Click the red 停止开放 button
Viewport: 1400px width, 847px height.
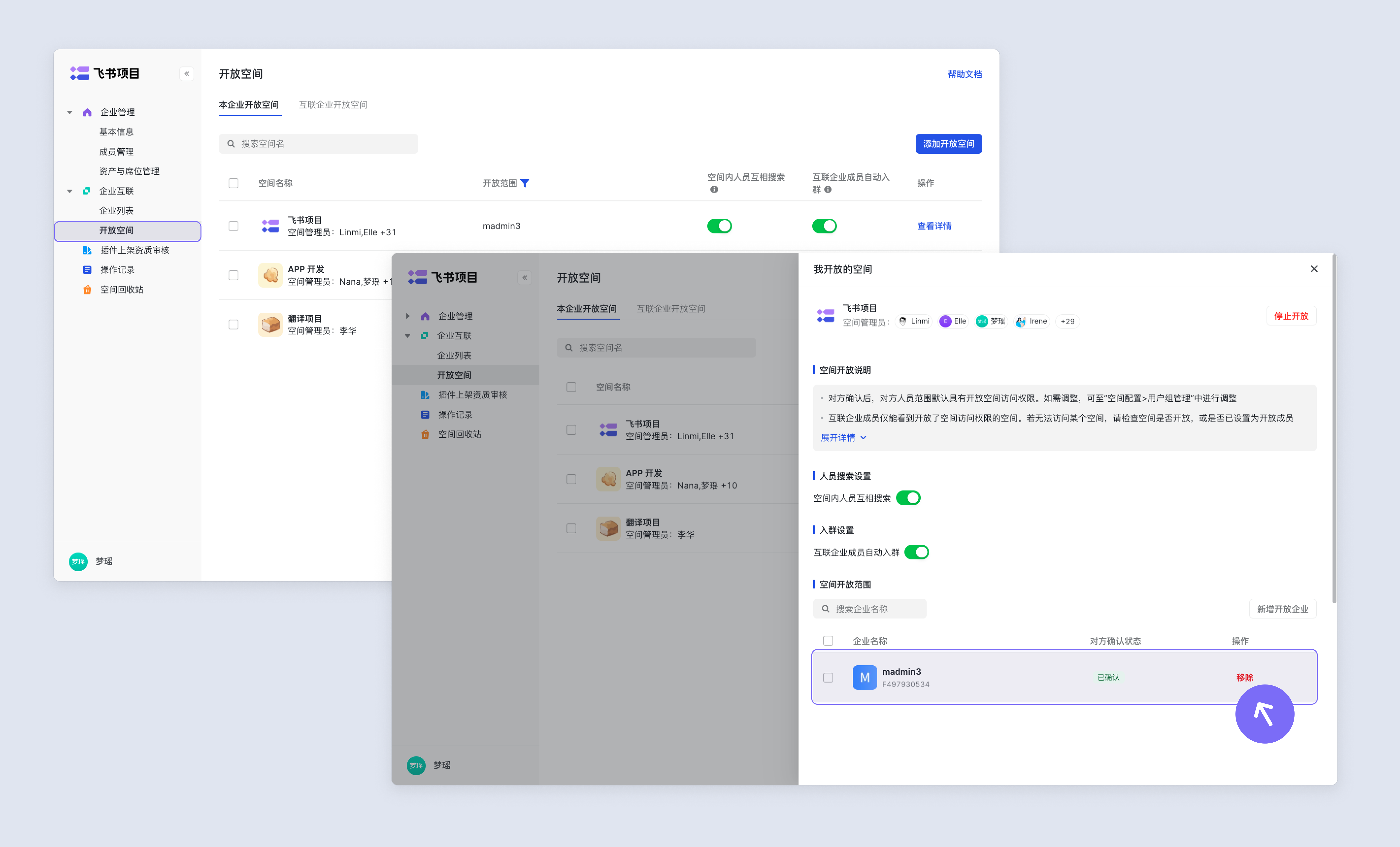[1291, 316]
